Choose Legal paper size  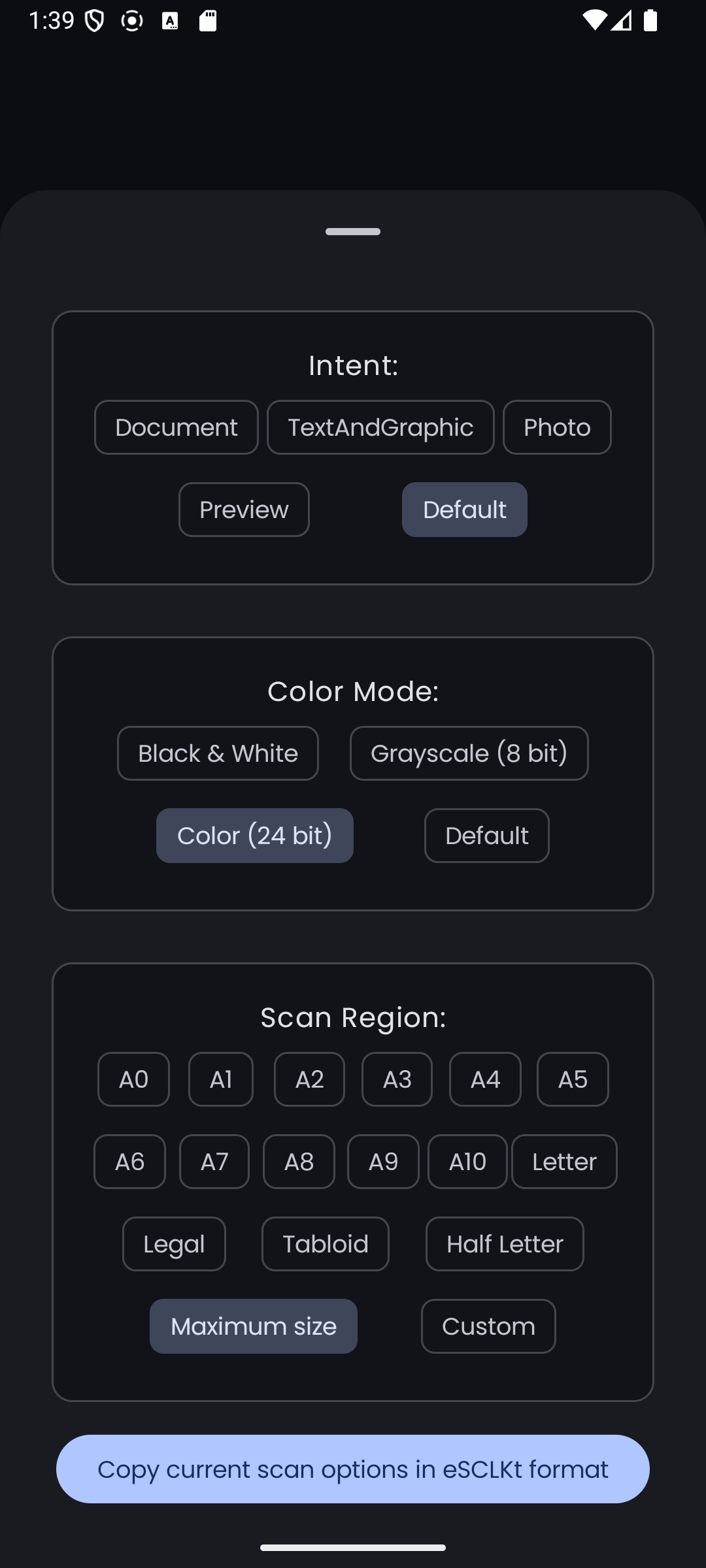pyautogui.click(x=174, y=1244)
